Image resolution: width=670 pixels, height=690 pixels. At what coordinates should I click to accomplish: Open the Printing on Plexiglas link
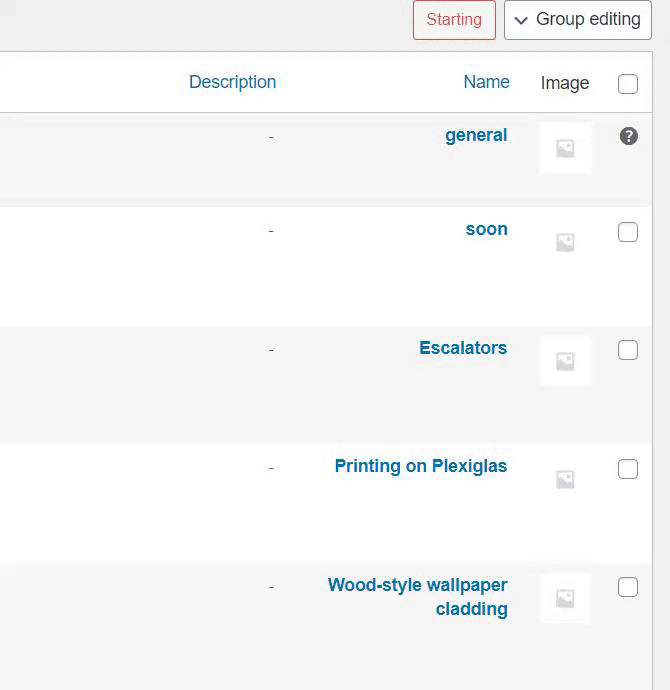421,466
